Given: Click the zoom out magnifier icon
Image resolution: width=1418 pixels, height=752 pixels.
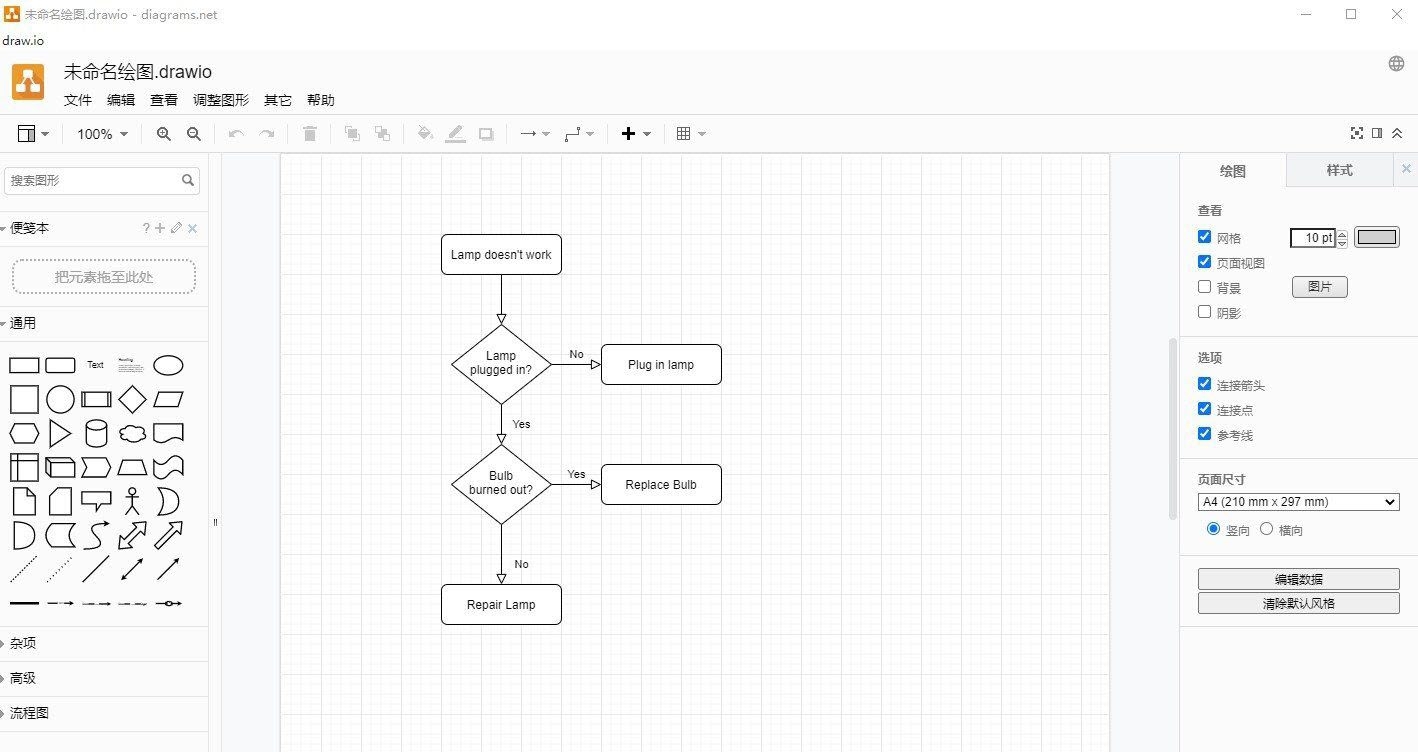Looking at the screenshot, I should tap(194, 134).
